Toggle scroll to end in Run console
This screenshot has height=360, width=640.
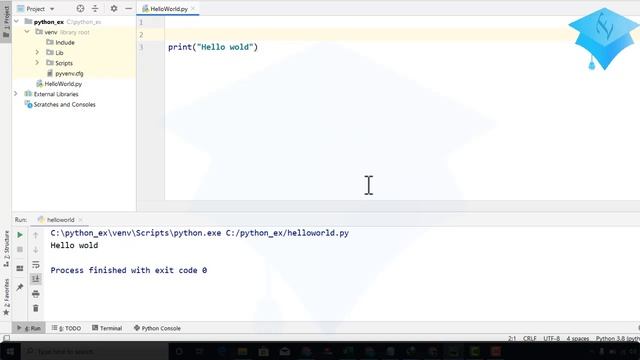[x=36, y=279]
